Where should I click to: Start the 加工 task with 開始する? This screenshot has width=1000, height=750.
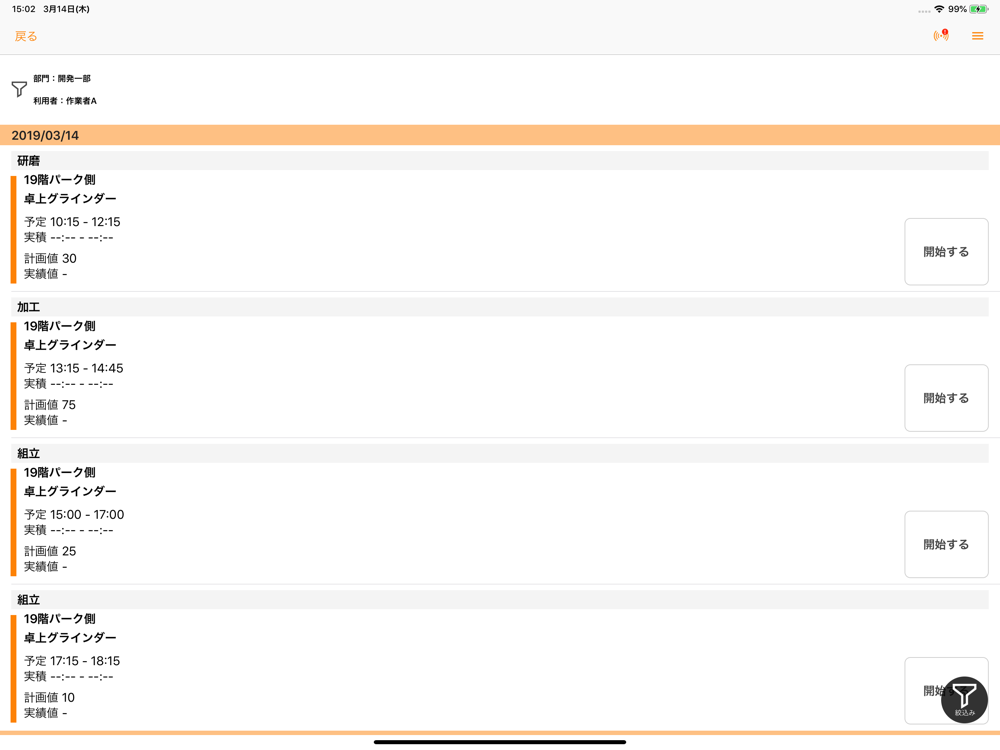pyautogui.click(x=946, y=398)
